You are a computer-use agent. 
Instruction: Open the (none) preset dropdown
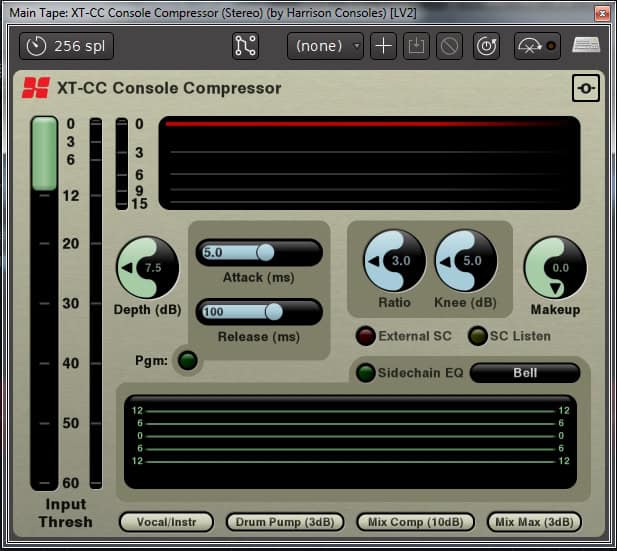(x=325, y=46)
